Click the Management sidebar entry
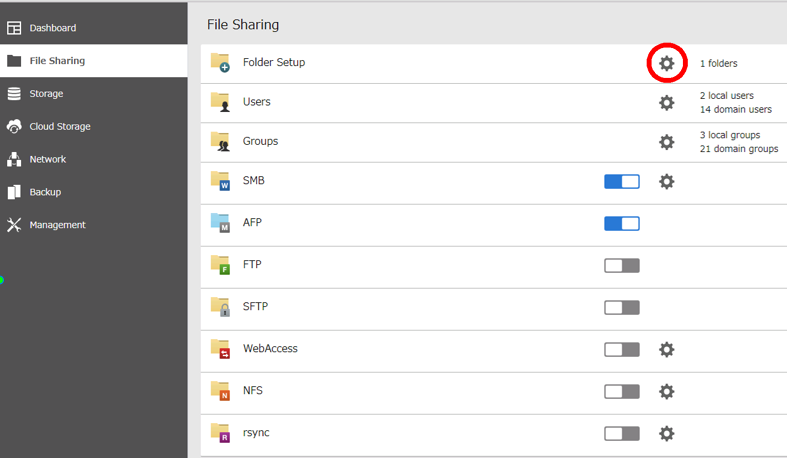The height and width of the screenshot is (458, 787). (x=57, y=225)
